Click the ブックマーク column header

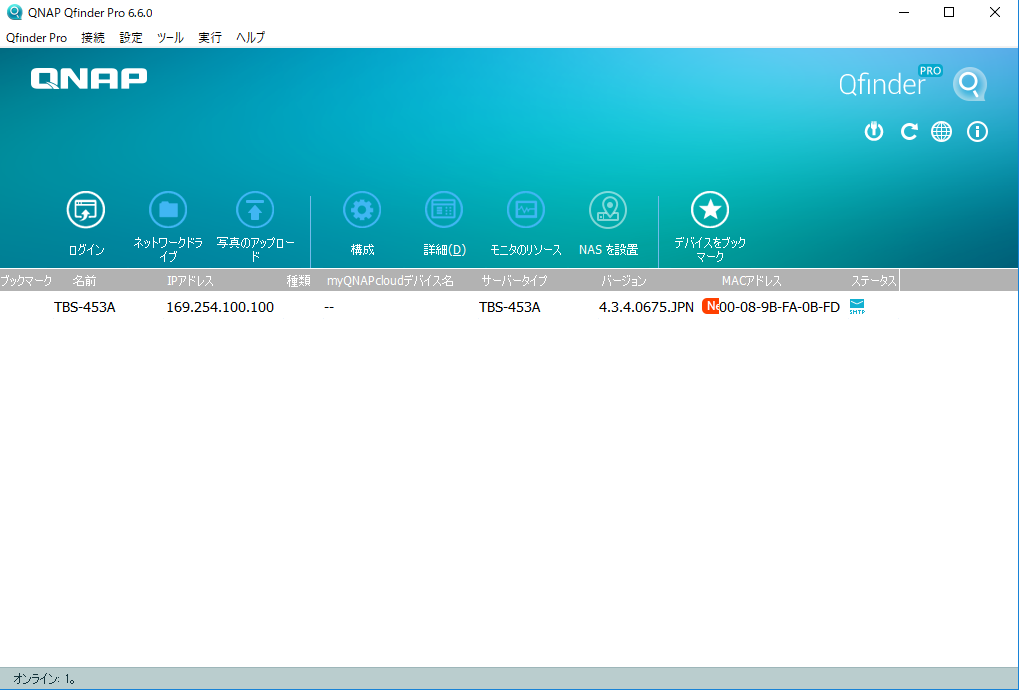tap(26, 281)
